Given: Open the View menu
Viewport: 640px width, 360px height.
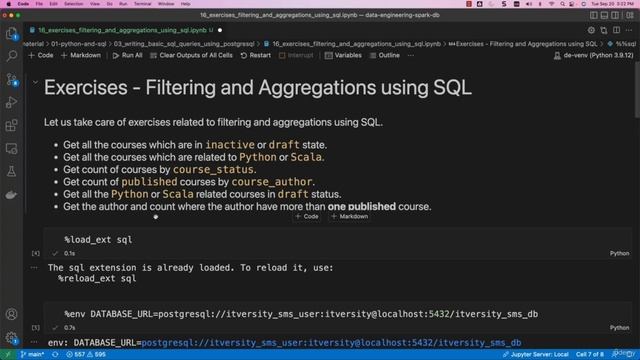Looking at the screenshot, I should (x=95, y=4).
